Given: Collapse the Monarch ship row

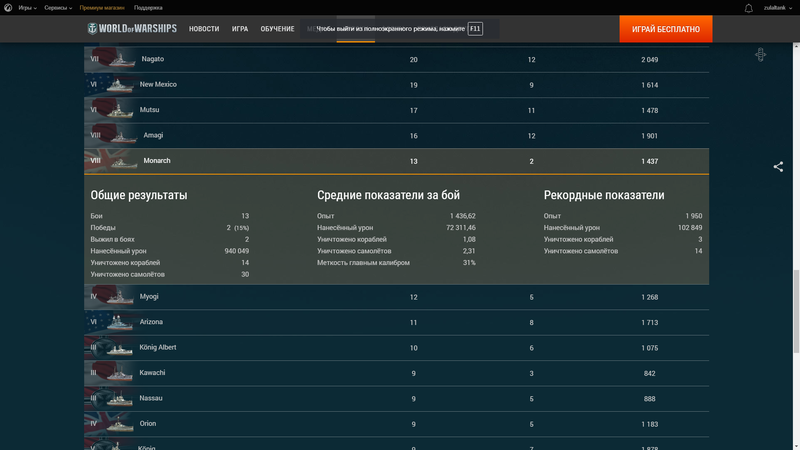Looking at the screenshot, I should [x=396, y=161].
